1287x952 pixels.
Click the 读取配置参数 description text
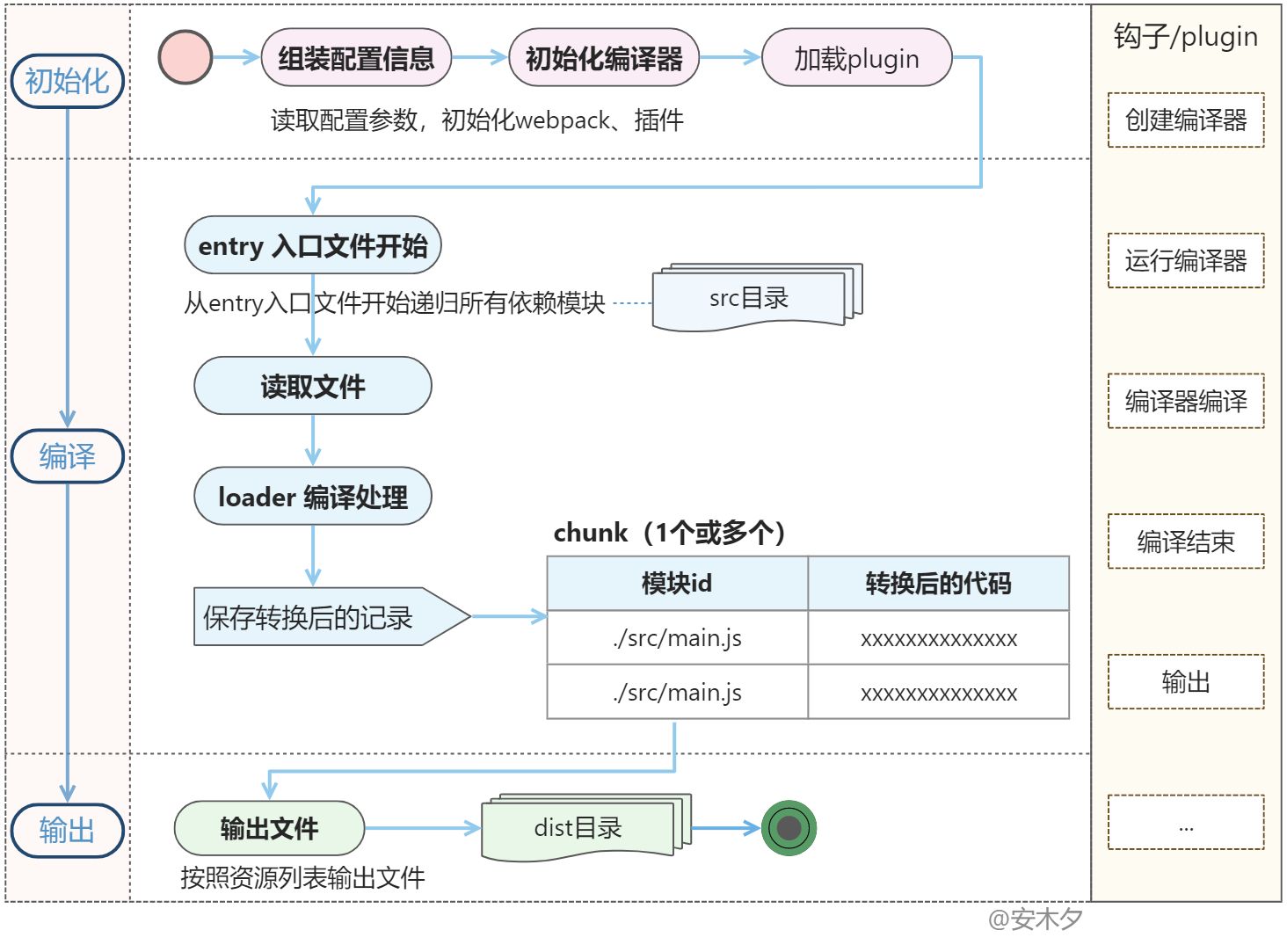point(477,120)
